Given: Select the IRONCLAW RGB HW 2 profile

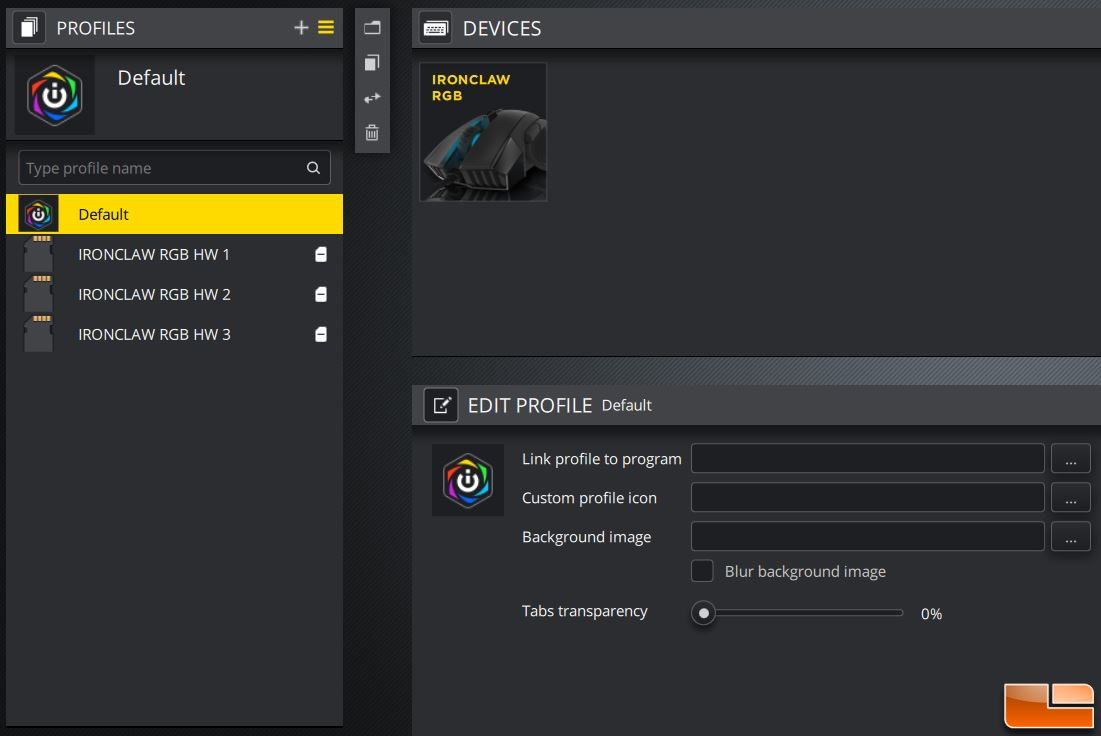Looking at the screenshot, I should [174, 294].
